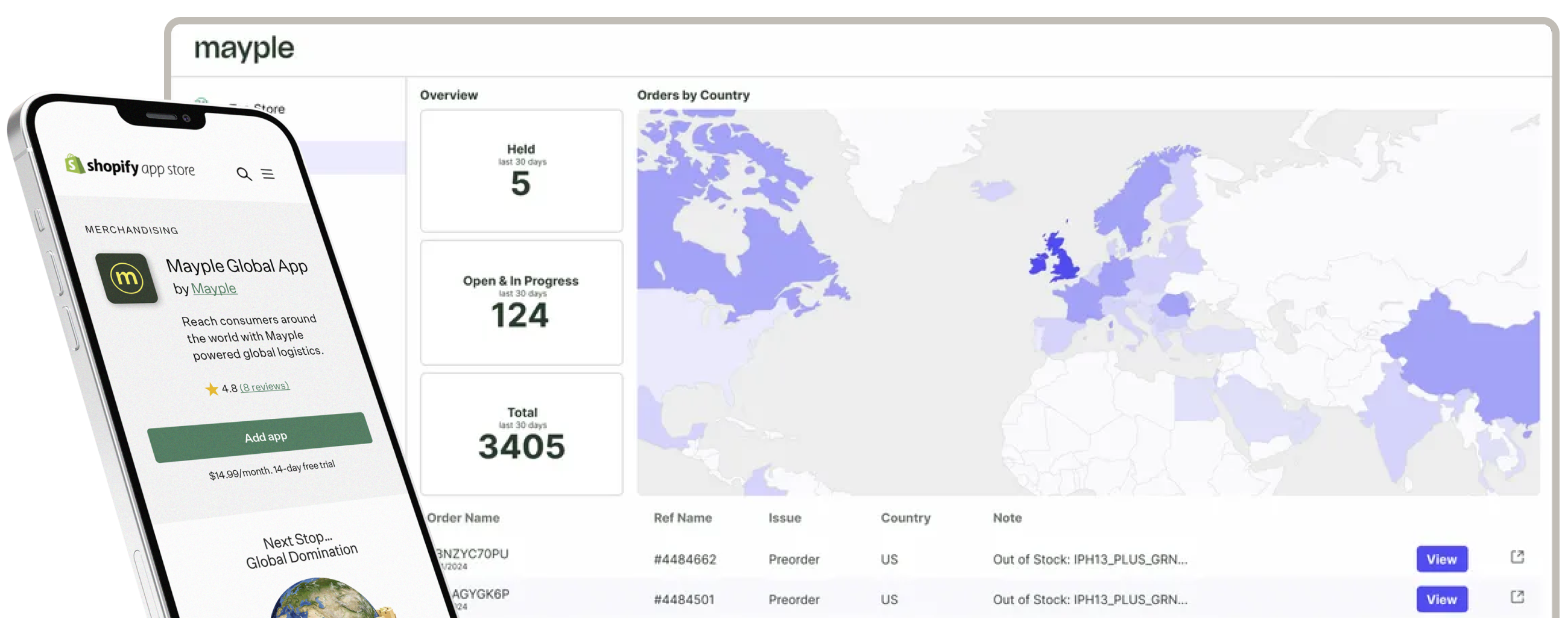Click ref number #4484662
This screenshot has width=1568, height=618.
tap(684, 559)
